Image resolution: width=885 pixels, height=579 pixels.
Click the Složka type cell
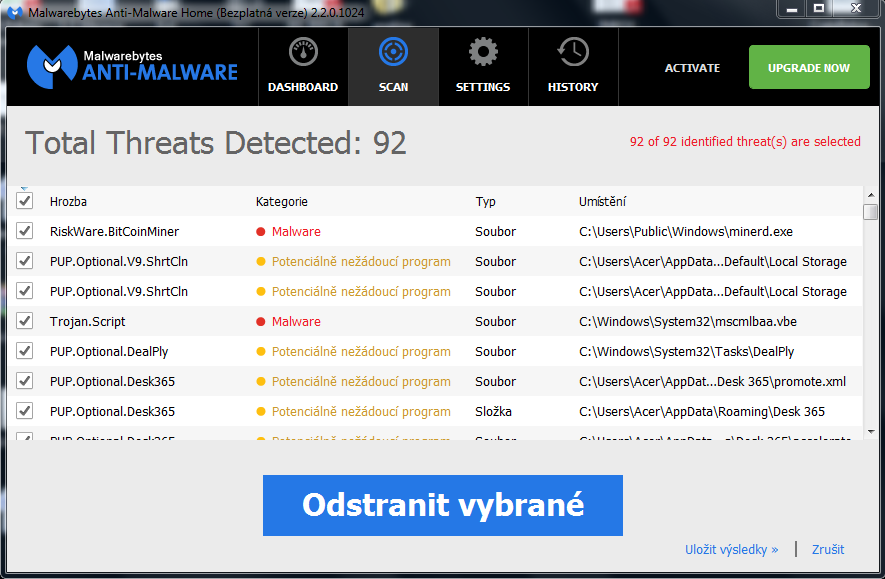tap(493, 411)
